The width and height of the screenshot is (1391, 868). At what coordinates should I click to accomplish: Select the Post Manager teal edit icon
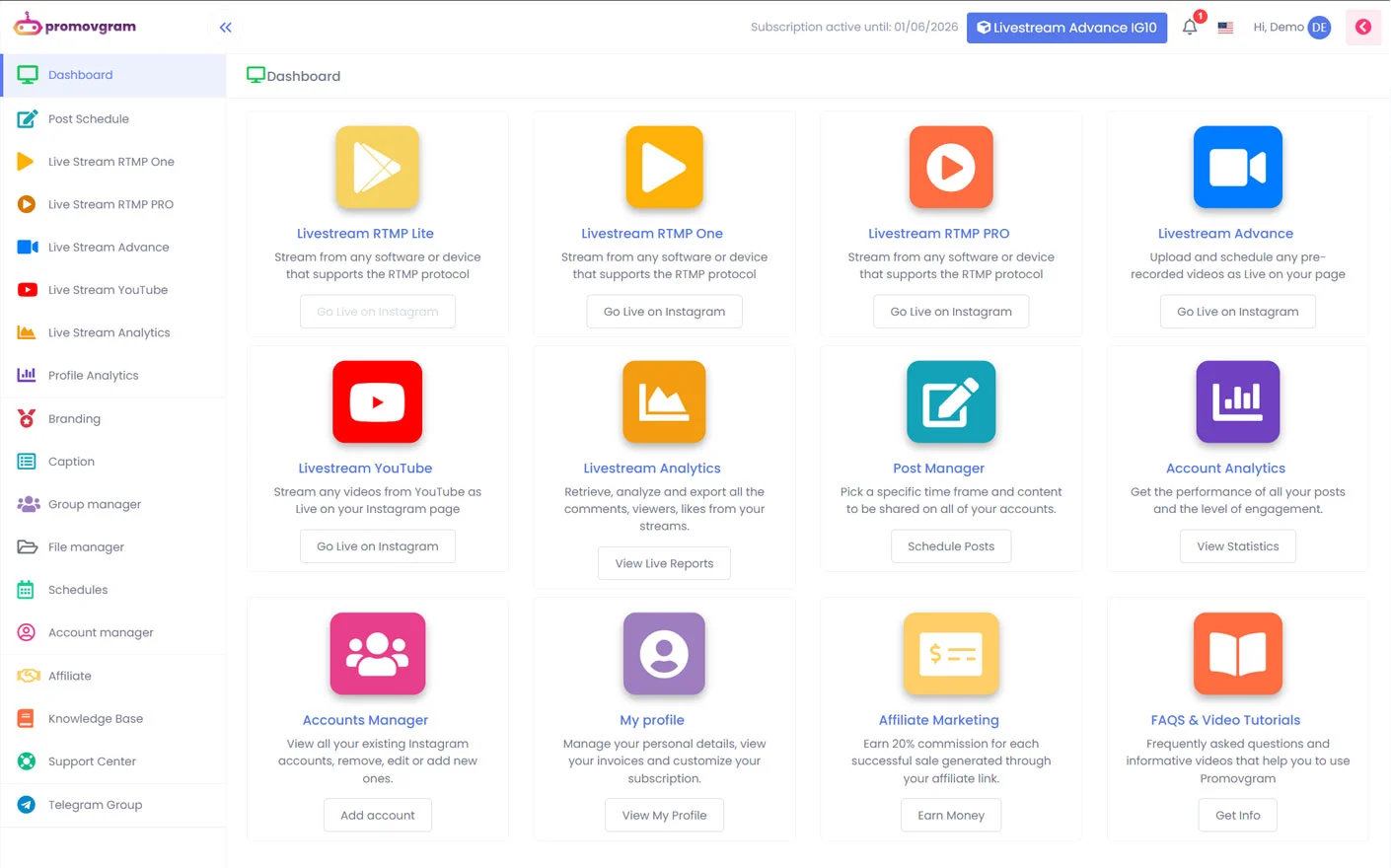(x=950, y=401)
